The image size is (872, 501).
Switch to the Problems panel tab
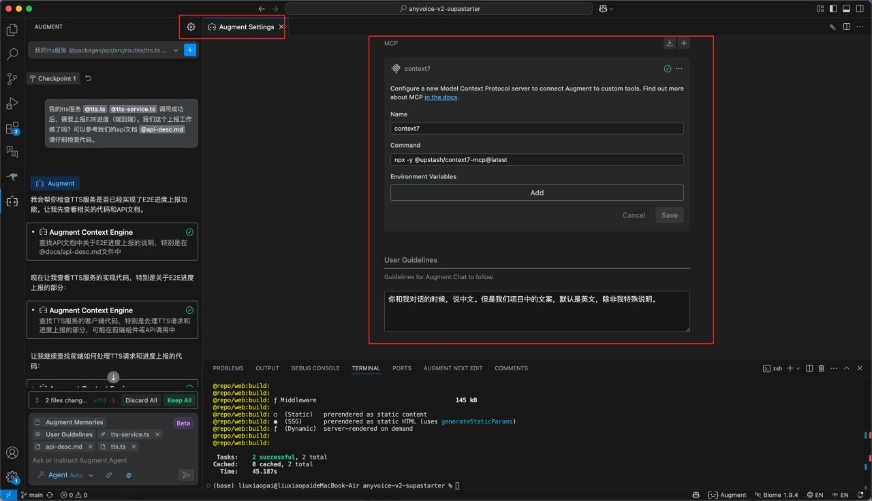(228, 368)
